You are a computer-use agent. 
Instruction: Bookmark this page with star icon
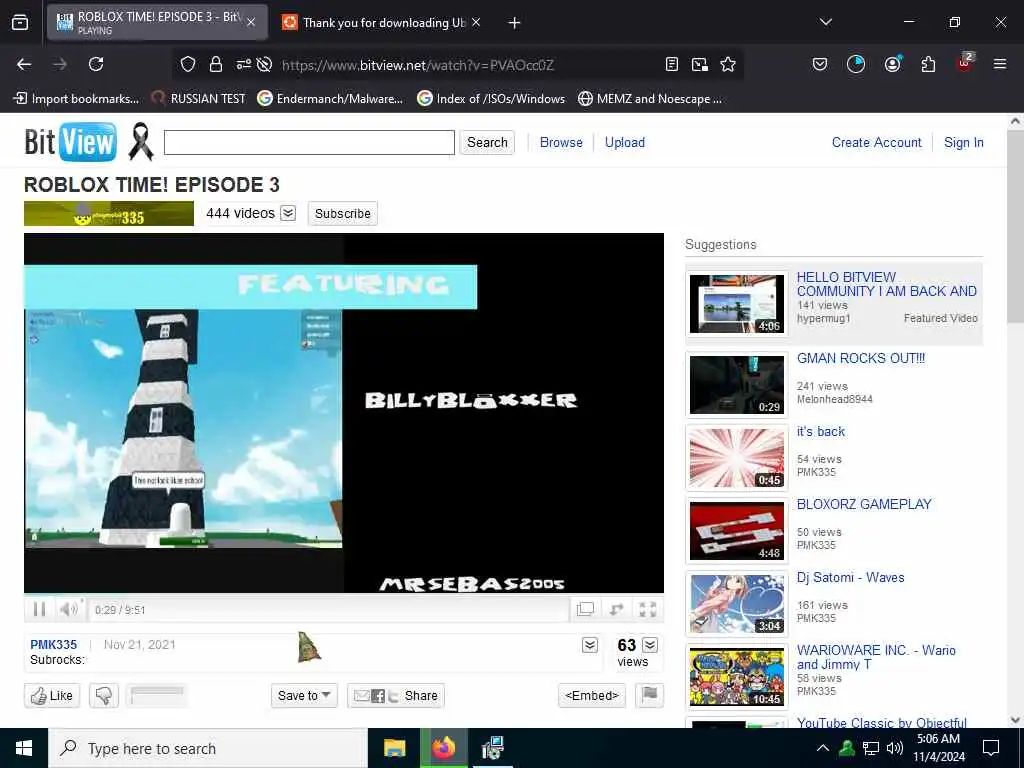pyautogui.click(x=728, y=64)
